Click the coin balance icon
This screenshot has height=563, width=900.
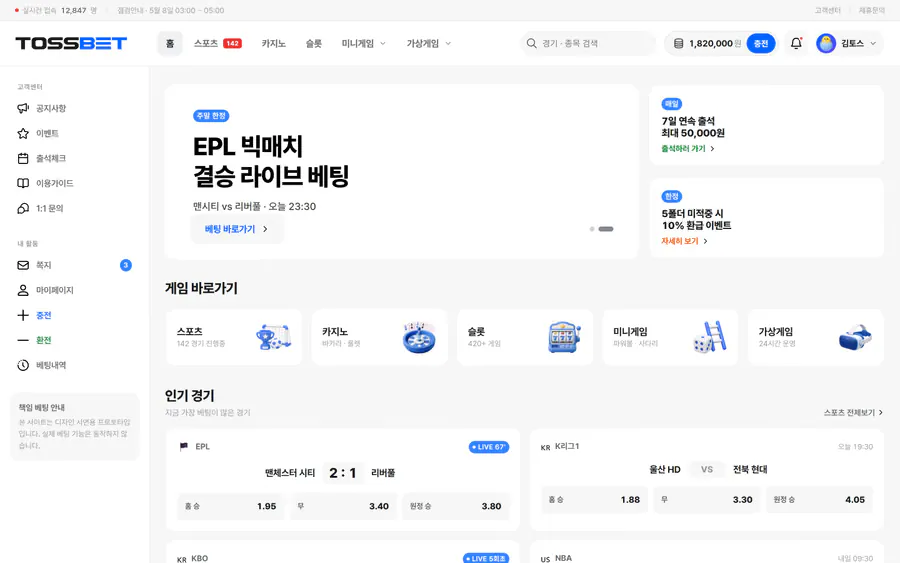pos(678,44)
